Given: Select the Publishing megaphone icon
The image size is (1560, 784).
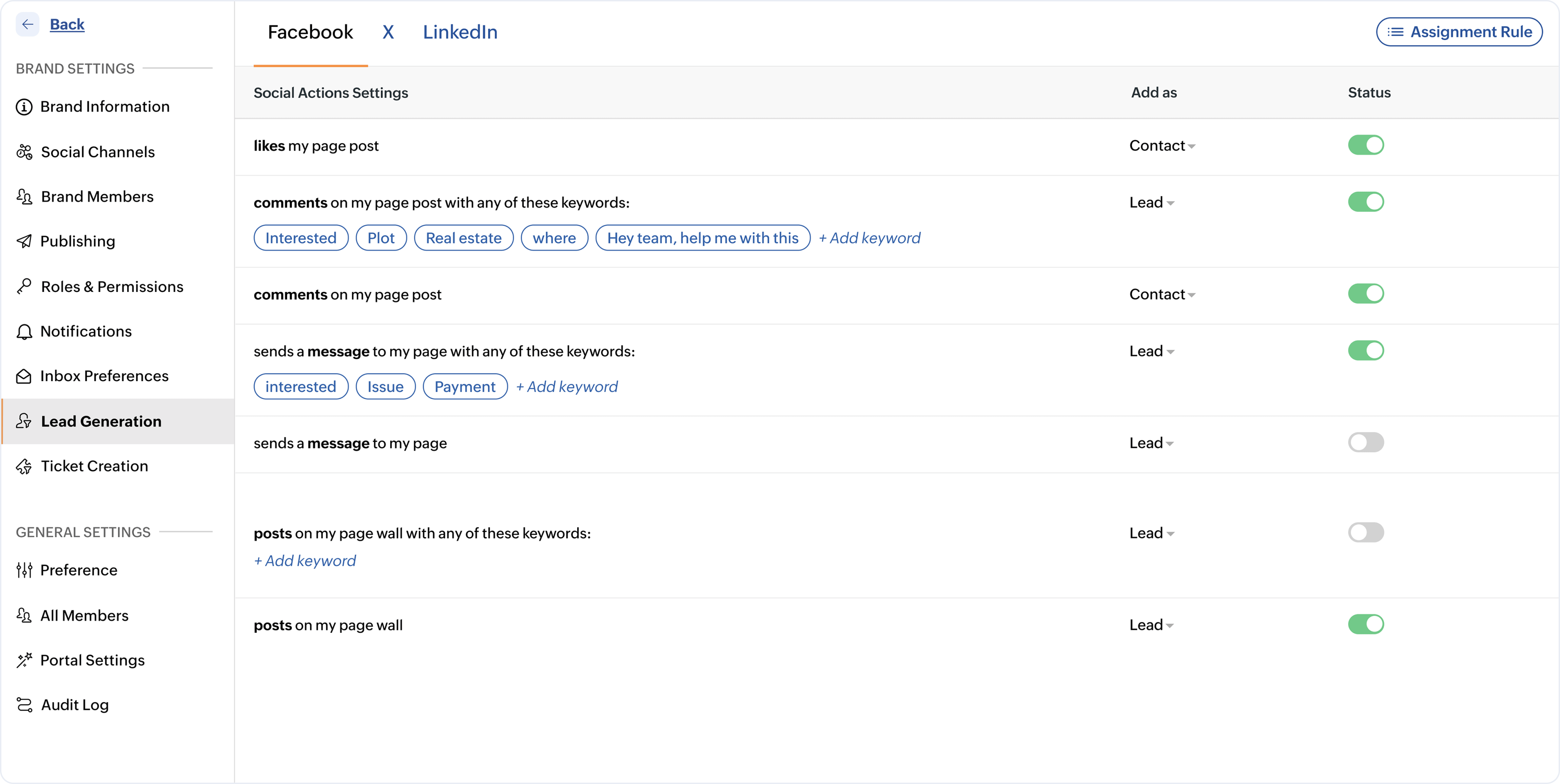Looking at the screenshot, I should [24, 241].
